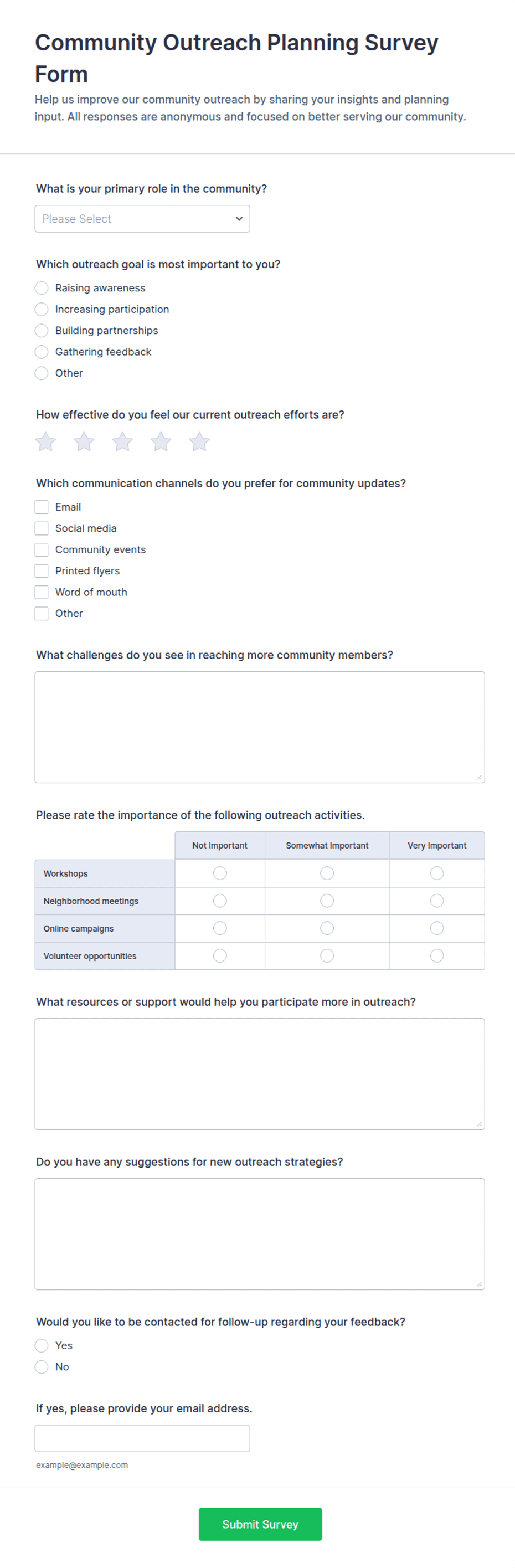This screenshot has width=515, height=1568.
Task: Mark Volunteer opportunities as Very Important
Action: click(x=437, y=955)
